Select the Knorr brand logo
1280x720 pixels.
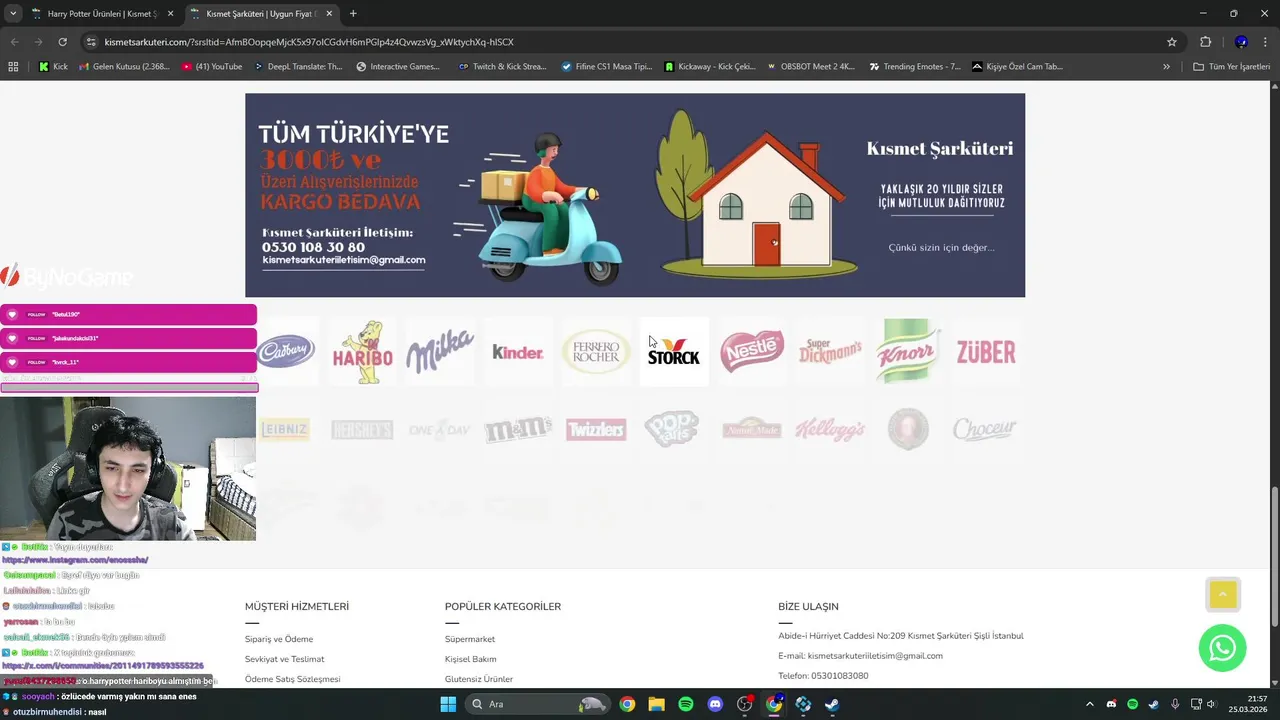(908, 352)
